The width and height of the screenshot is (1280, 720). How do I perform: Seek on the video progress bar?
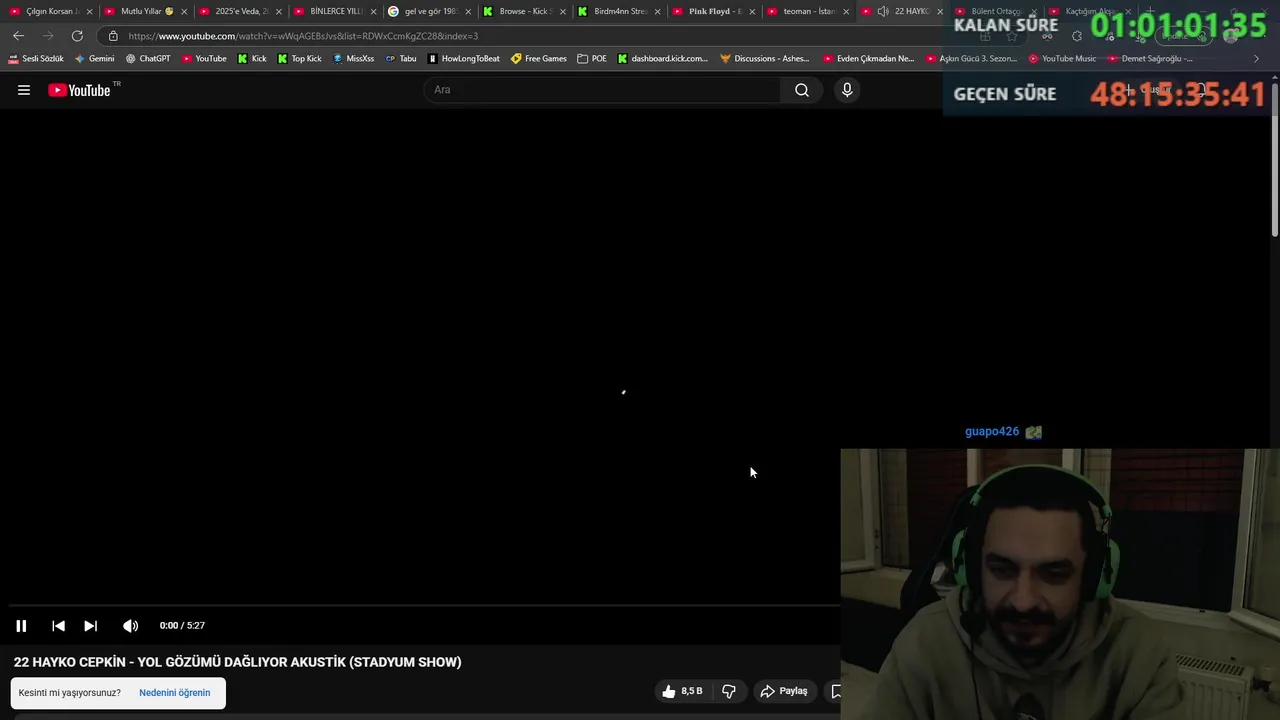click(424, 605)
